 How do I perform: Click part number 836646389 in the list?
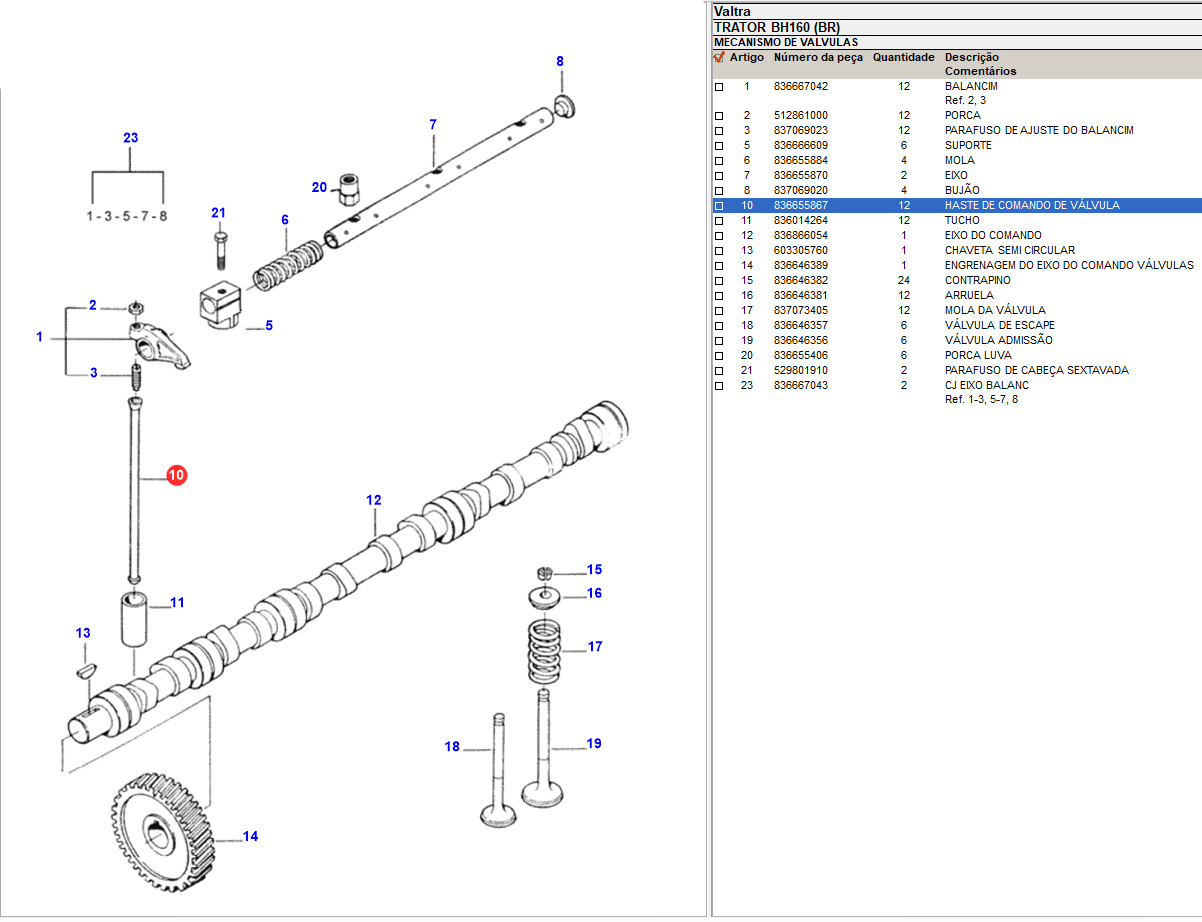tap(800, 266)
